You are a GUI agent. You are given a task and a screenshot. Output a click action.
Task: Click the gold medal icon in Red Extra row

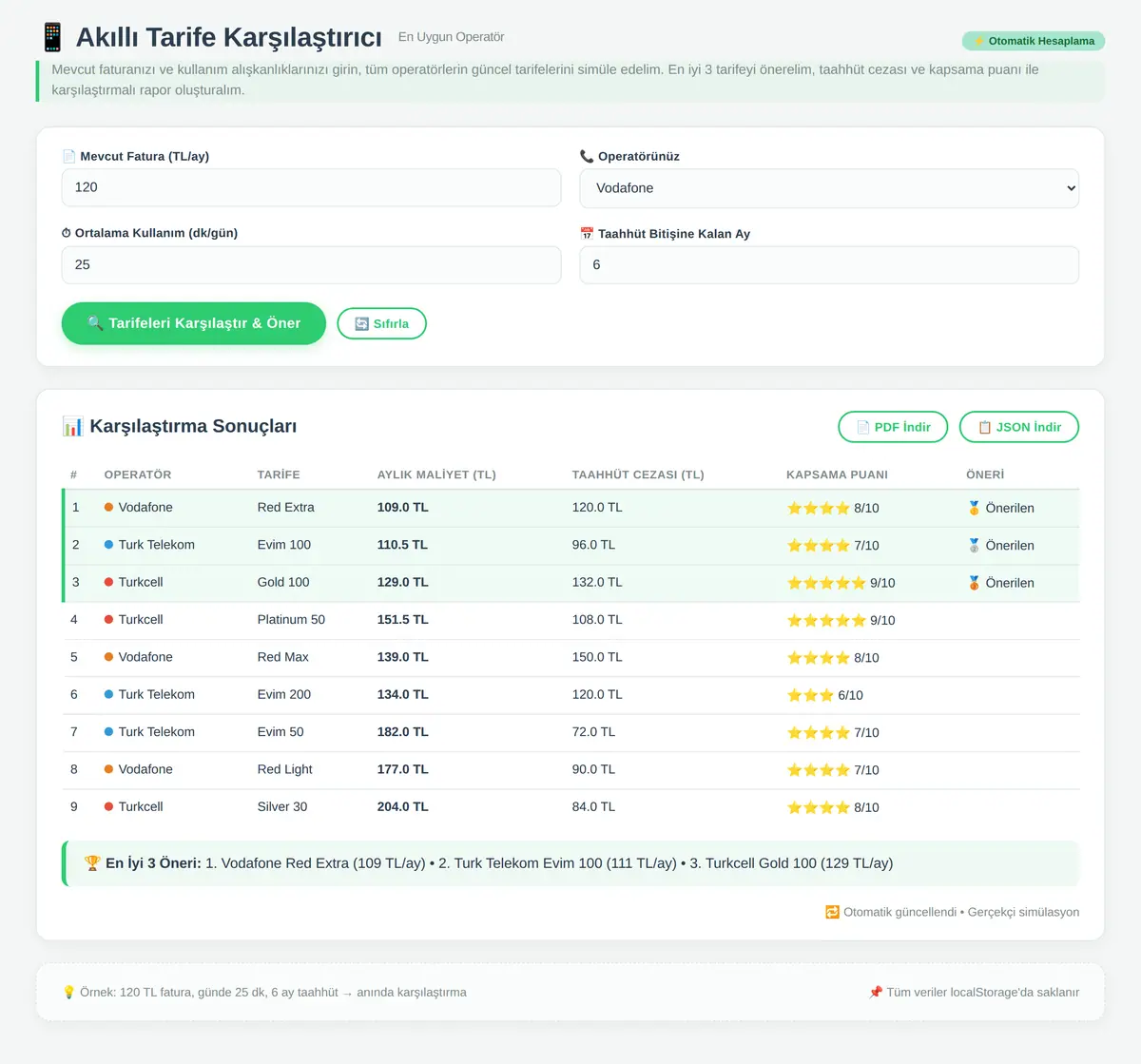coord(974,508)
